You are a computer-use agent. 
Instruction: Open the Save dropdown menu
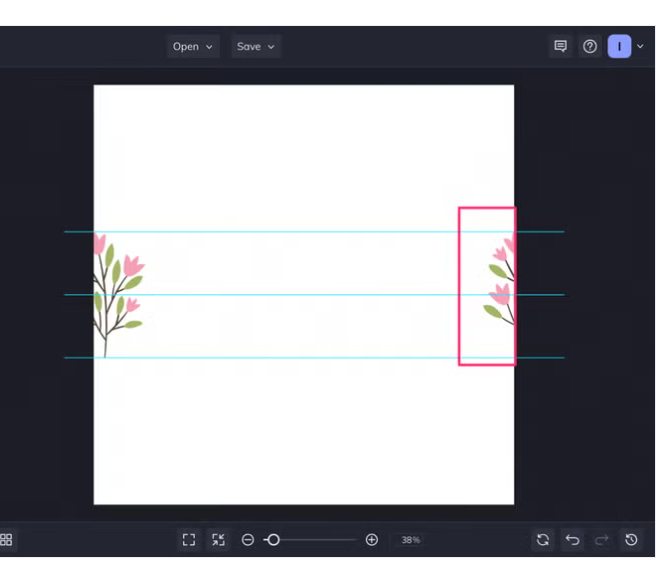click(x=256, y=46)
